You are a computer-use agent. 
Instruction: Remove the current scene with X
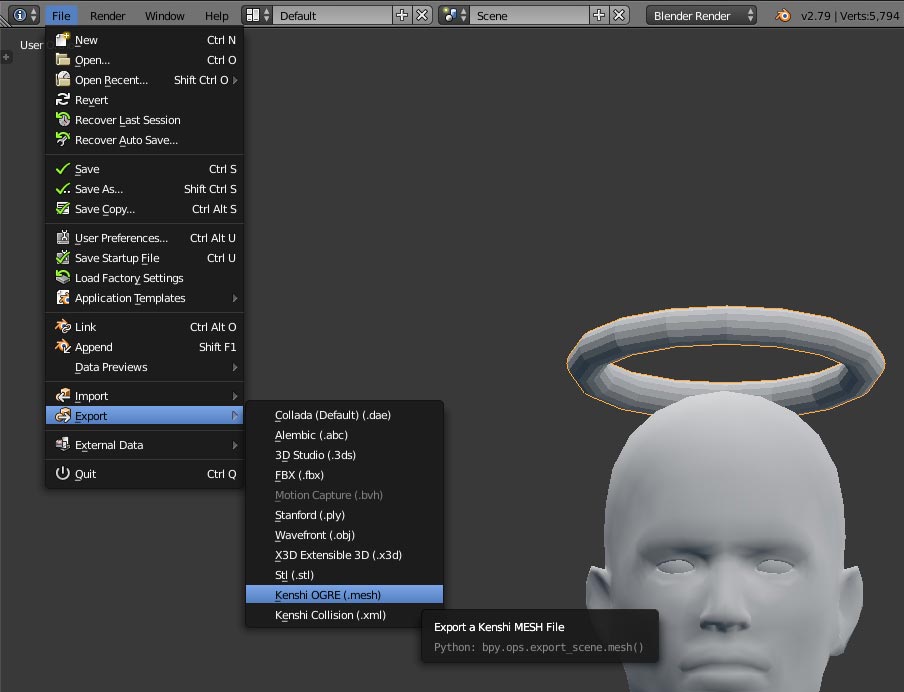[x=619, y=15]
